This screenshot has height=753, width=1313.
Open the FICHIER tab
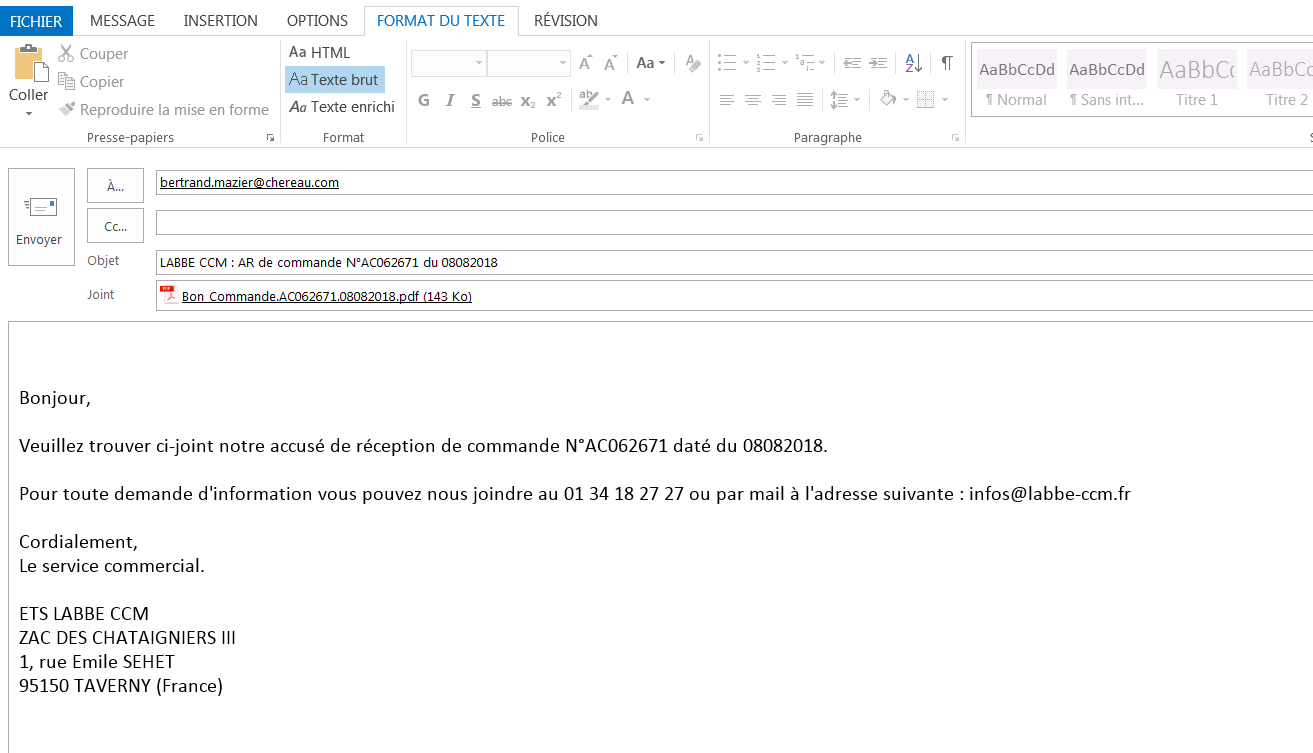pos(37,20)
